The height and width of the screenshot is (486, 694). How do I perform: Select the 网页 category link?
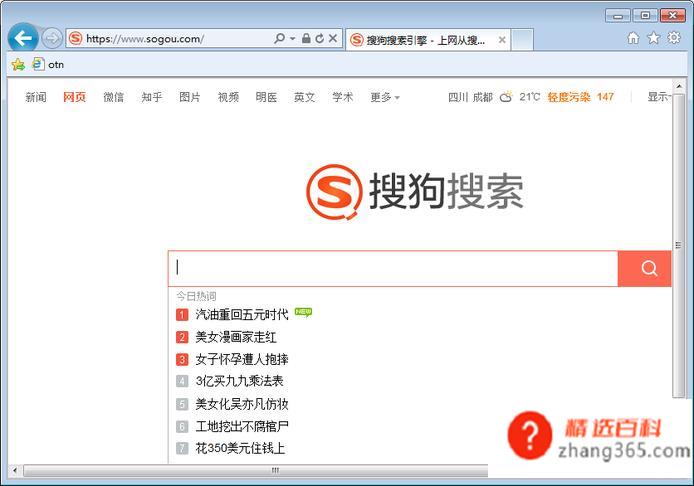tap(74, 97)
